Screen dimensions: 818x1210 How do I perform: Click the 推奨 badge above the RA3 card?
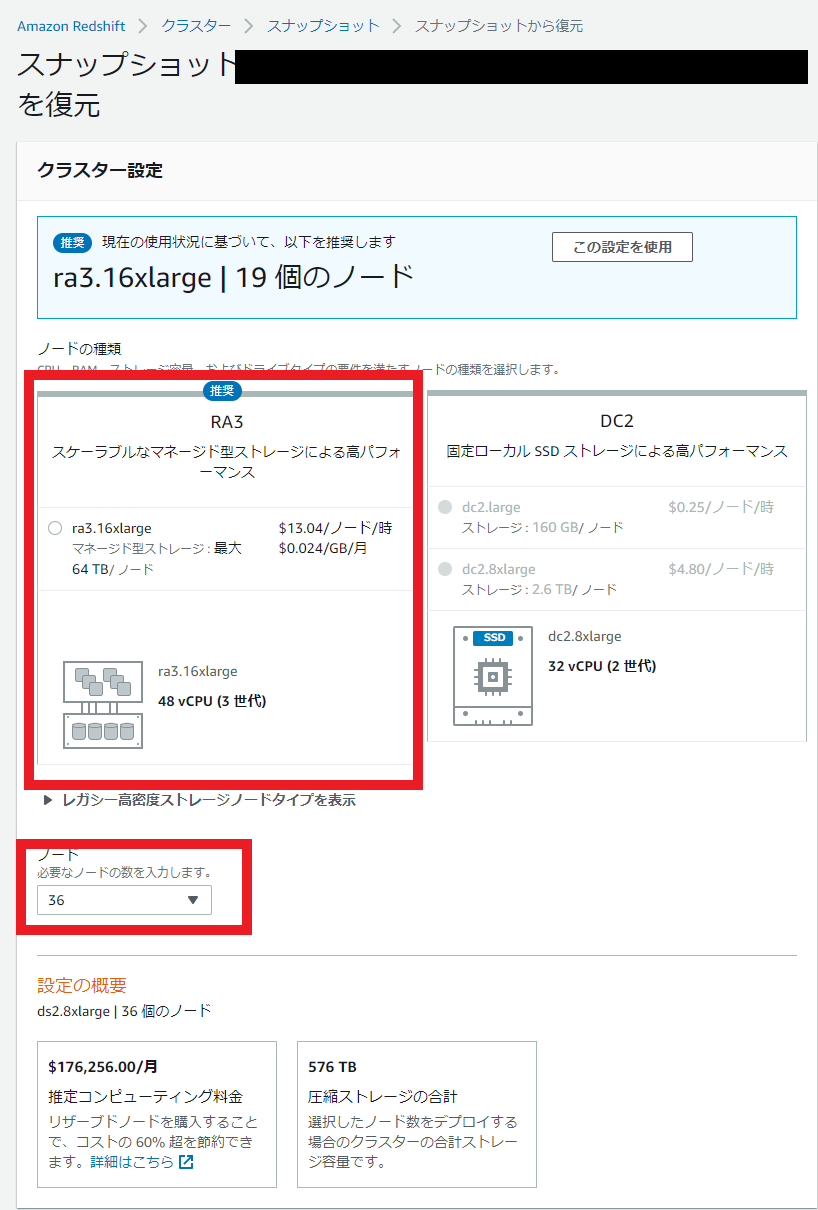point(222,391)
